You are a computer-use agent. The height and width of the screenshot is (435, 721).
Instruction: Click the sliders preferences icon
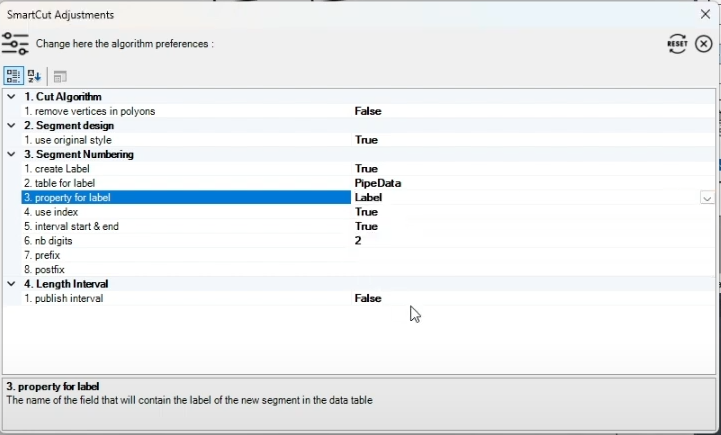tap(16, 44)
